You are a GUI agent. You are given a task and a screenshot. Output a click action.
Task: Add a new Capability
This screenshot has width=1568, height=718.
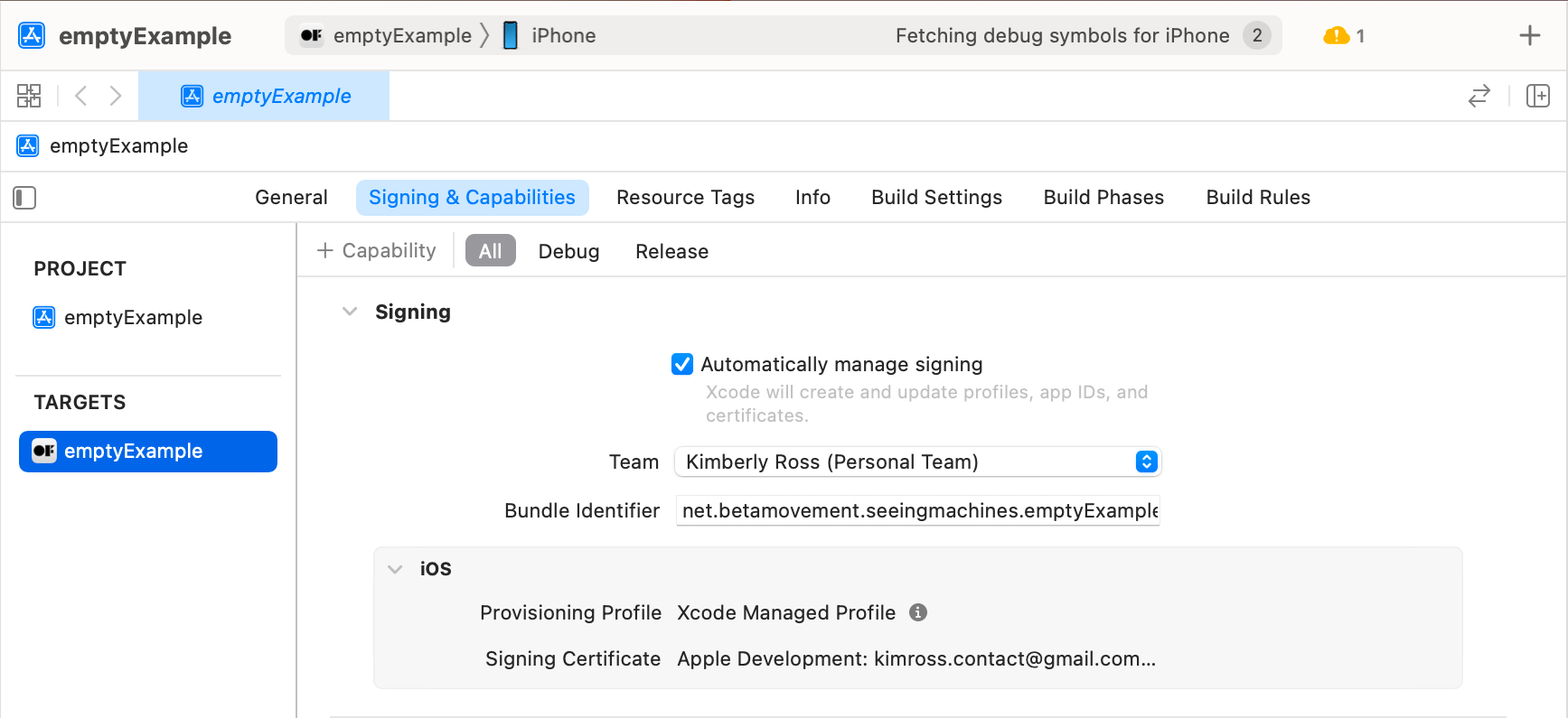377,250
